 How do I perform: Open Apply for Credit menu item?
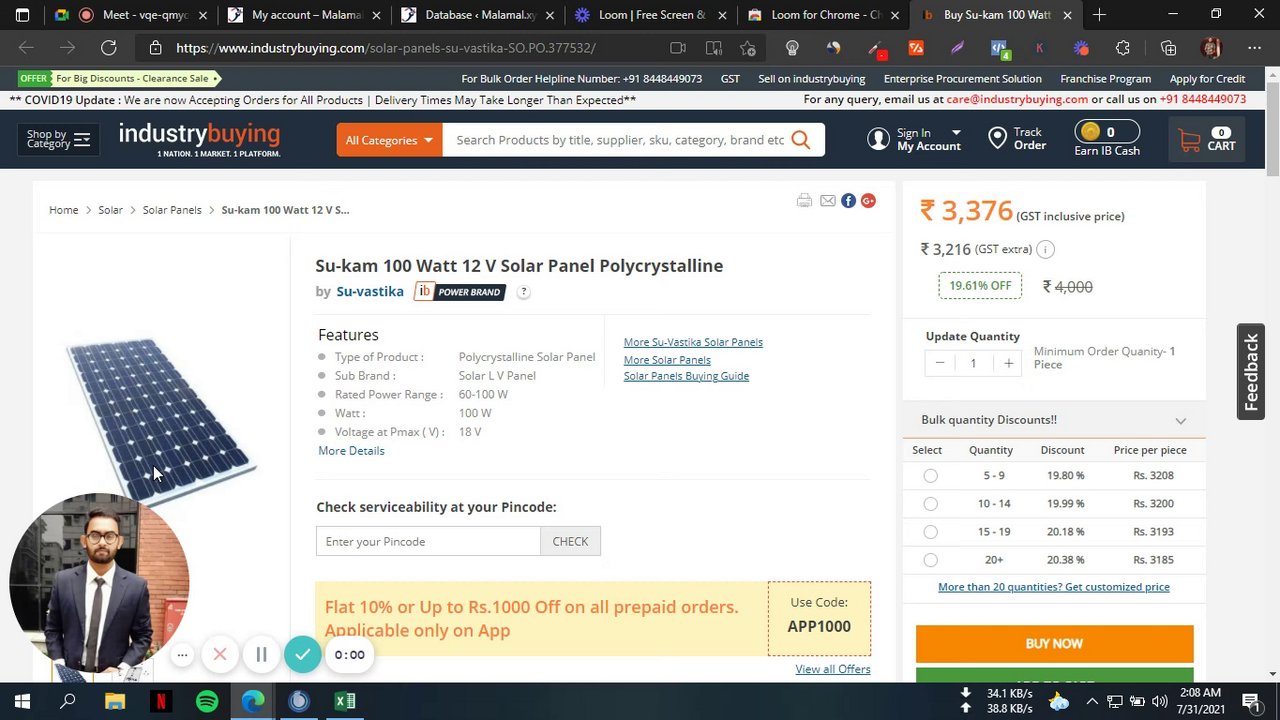tap(1208, 78)
